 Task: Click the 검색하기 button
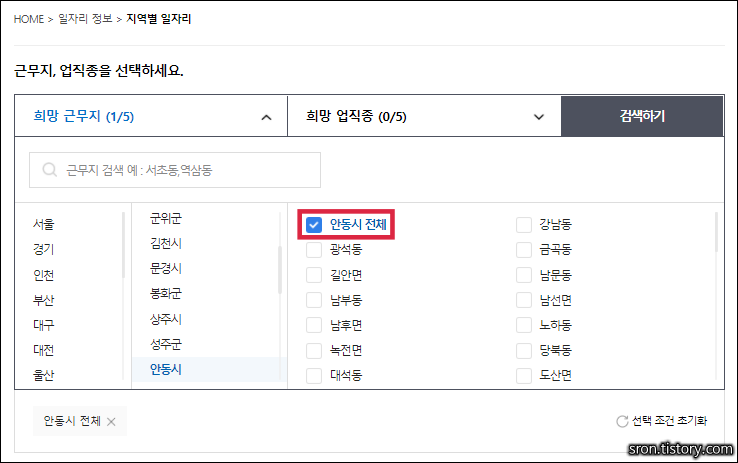click(x=642, y=116)
